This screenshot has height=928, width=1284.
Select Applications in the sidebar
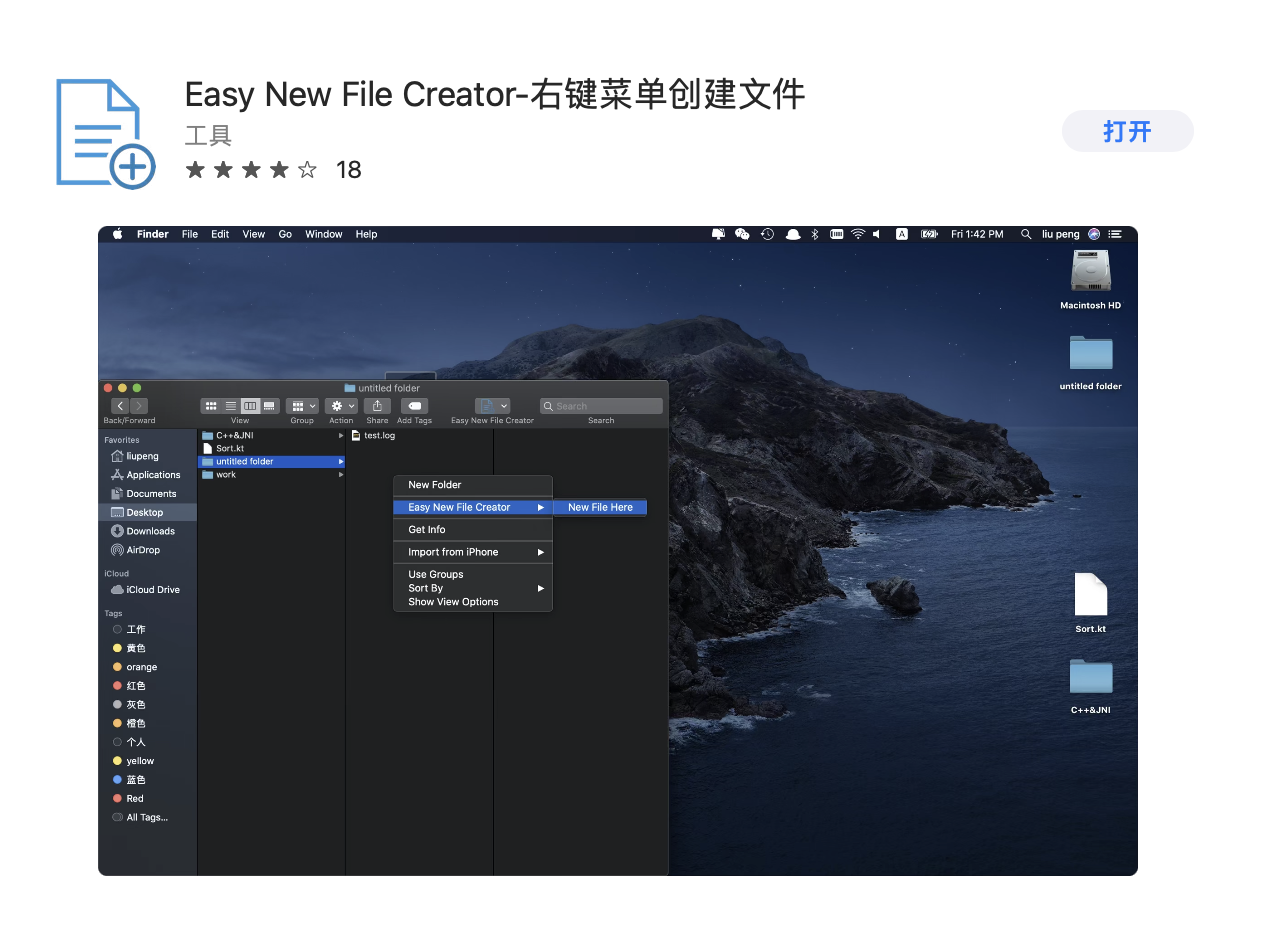(x=148, y=475)
